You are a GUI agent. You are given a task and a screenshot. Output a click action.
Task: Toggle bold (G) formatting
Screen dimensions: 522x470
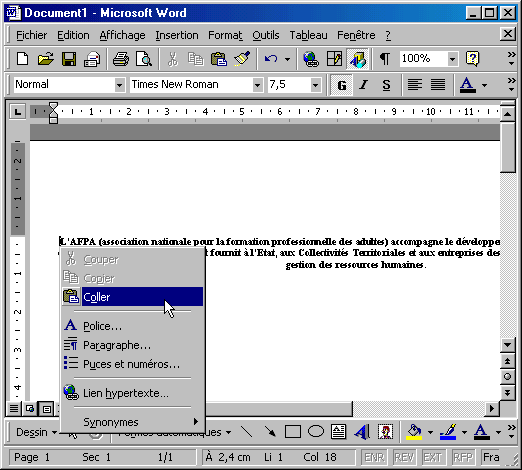(x=341, y=85)
